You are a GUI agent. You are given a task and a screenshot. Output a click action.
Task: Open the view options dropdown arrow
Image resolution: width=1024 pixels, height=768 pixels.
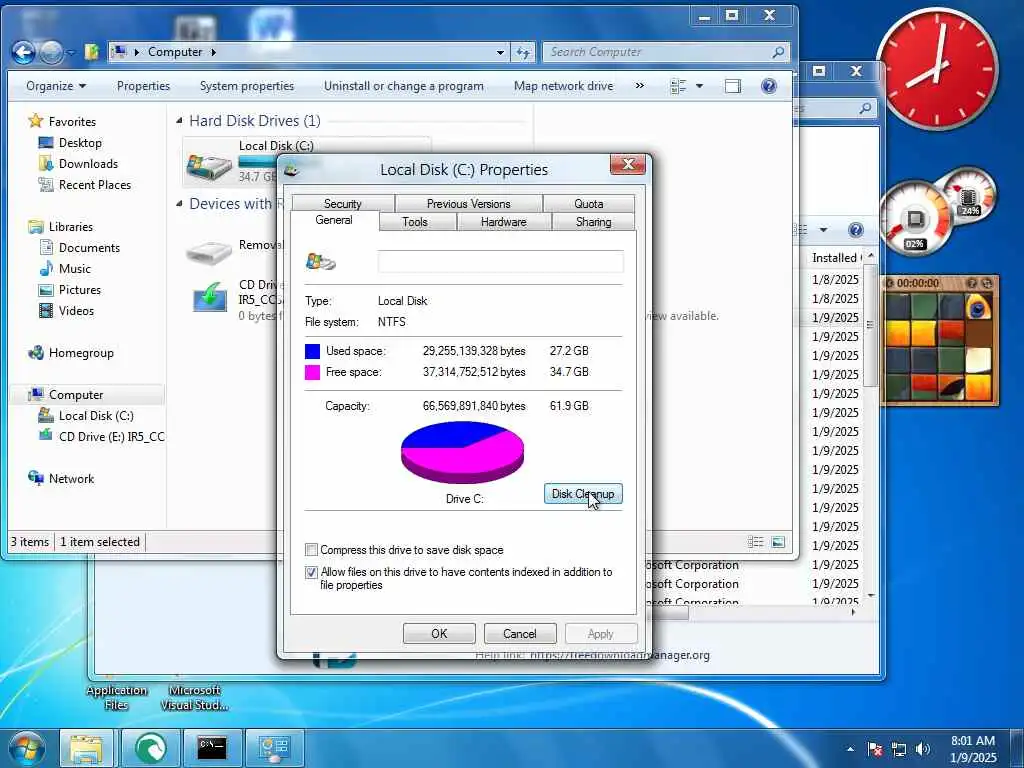pos(699,86)
